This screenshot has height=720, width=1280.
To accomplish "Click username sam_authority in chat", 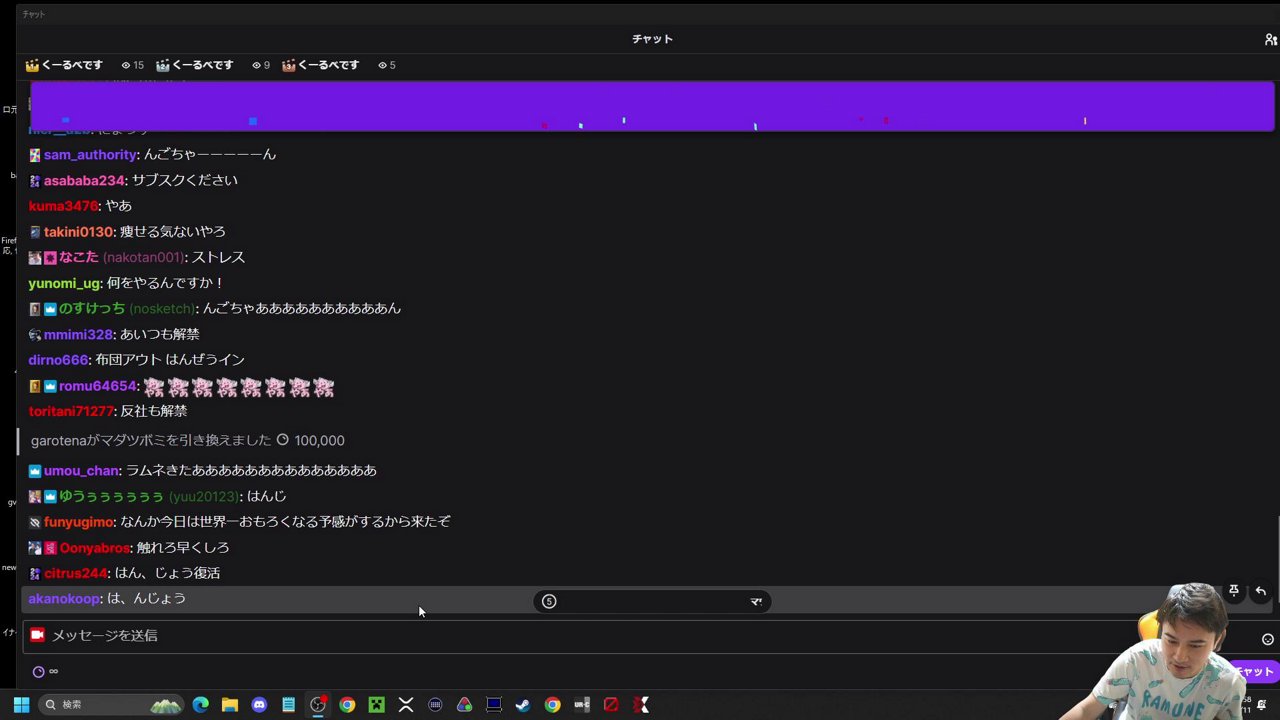I will [x=89, y=155].
